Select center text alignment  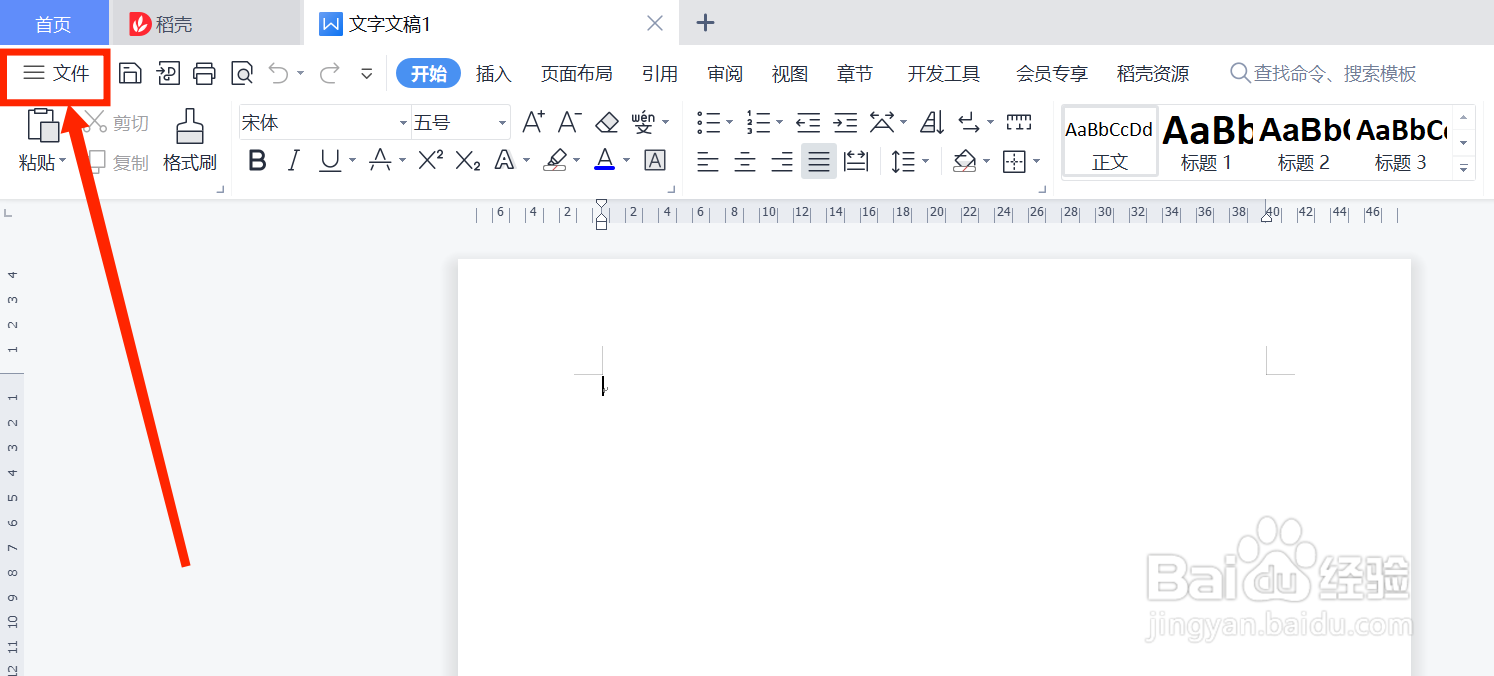point(744,160)
